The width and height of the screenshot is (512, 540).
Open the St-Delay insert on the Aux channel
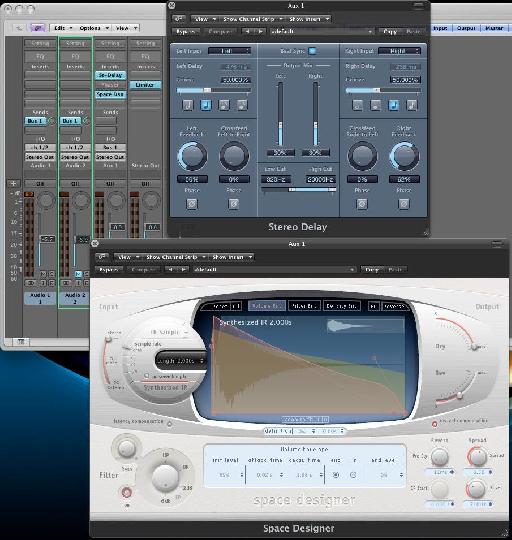(110, 75)
